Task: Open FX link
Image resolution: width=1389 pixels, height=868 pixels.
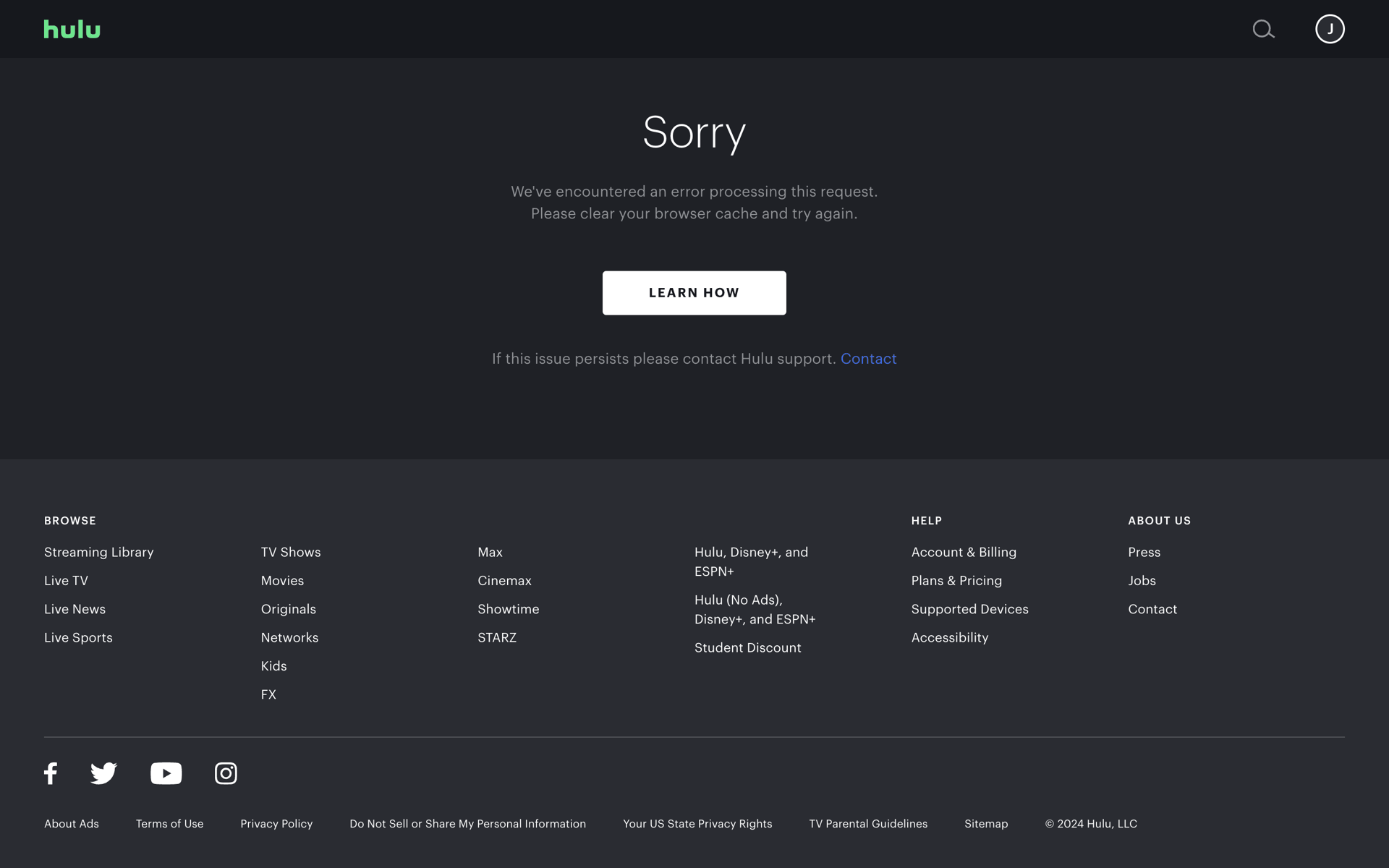Action: pyautogui.click(x=268, y=694)
